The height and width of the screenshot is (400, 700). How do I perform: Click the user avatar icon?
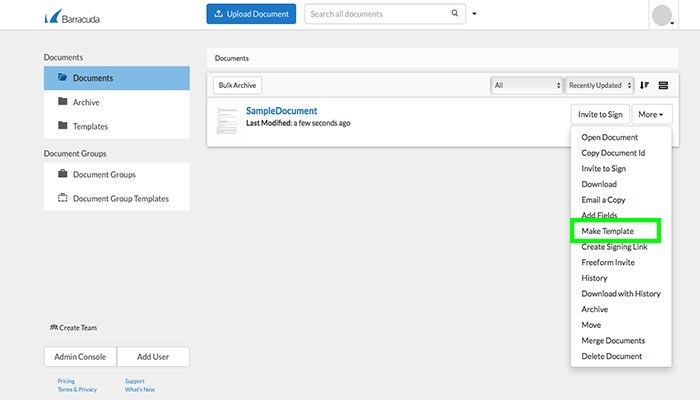(x=662, y=15)
